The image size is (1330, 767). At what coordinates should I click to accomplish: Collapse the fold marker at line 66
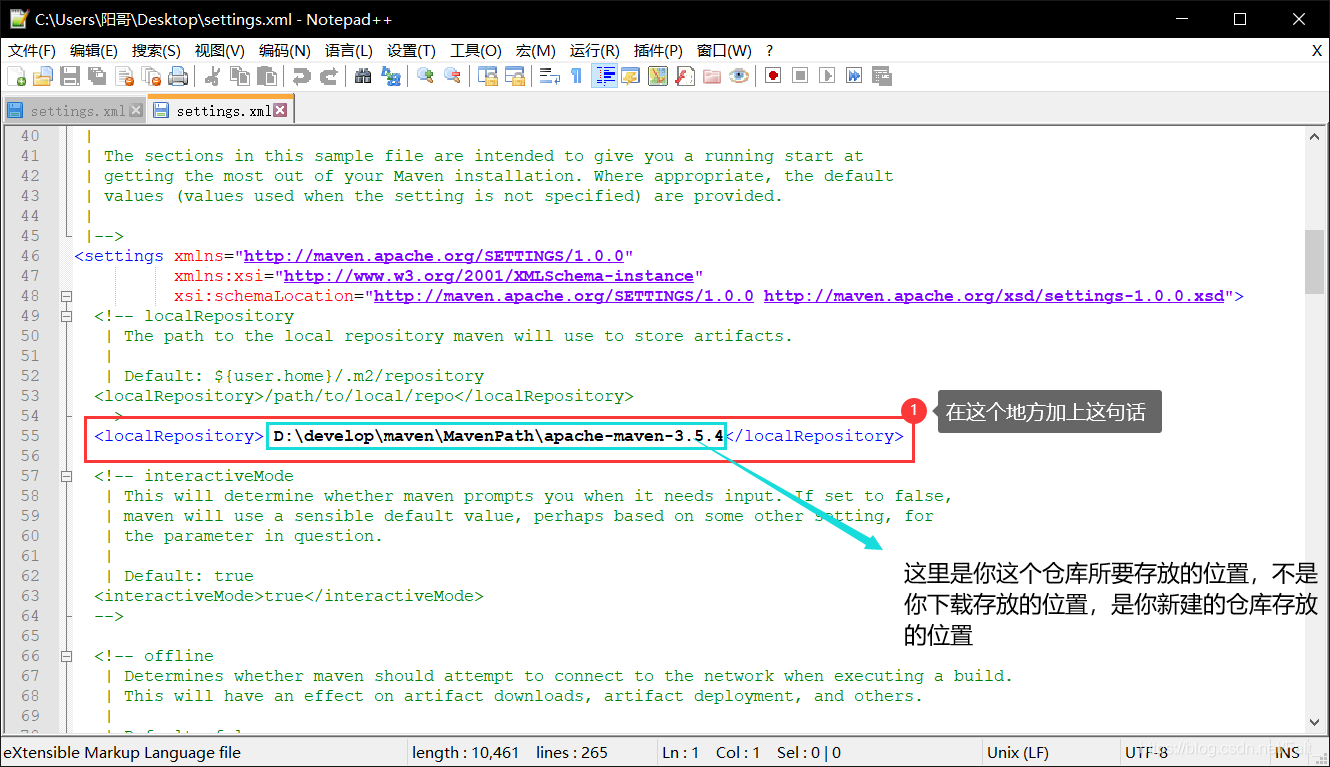(66, 656)
